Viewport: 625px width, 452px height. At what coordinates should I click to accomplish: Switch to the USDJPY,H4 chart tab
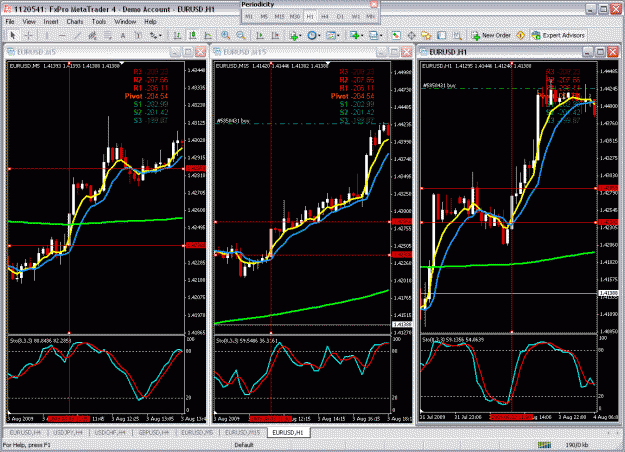pyautogui.click(x=67, y=432)
